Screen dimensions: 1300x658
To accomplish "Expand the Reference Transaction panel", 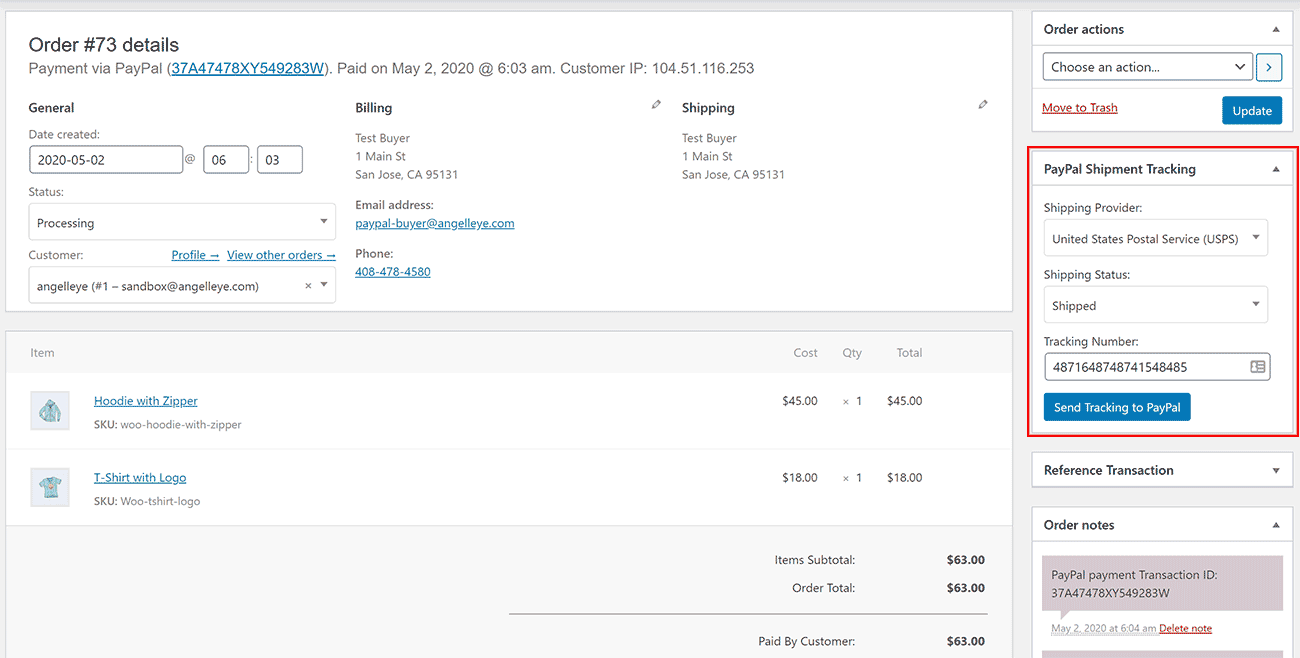I will (x=1276, y=471).
